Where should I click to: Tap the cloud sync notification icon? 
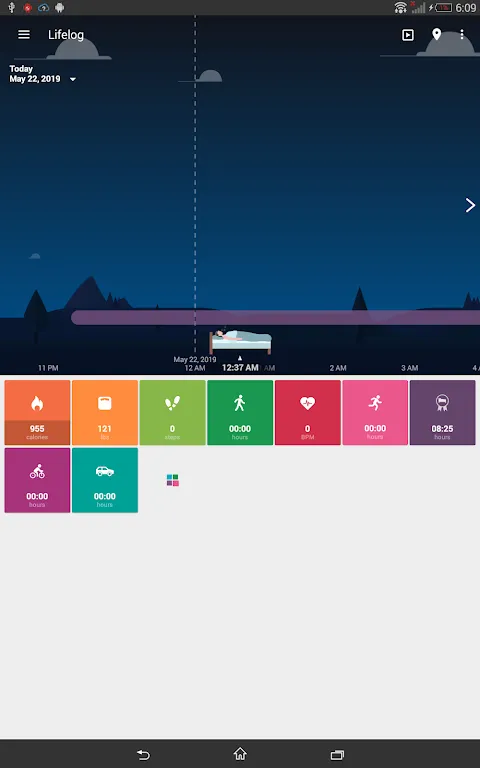[44, 7]
